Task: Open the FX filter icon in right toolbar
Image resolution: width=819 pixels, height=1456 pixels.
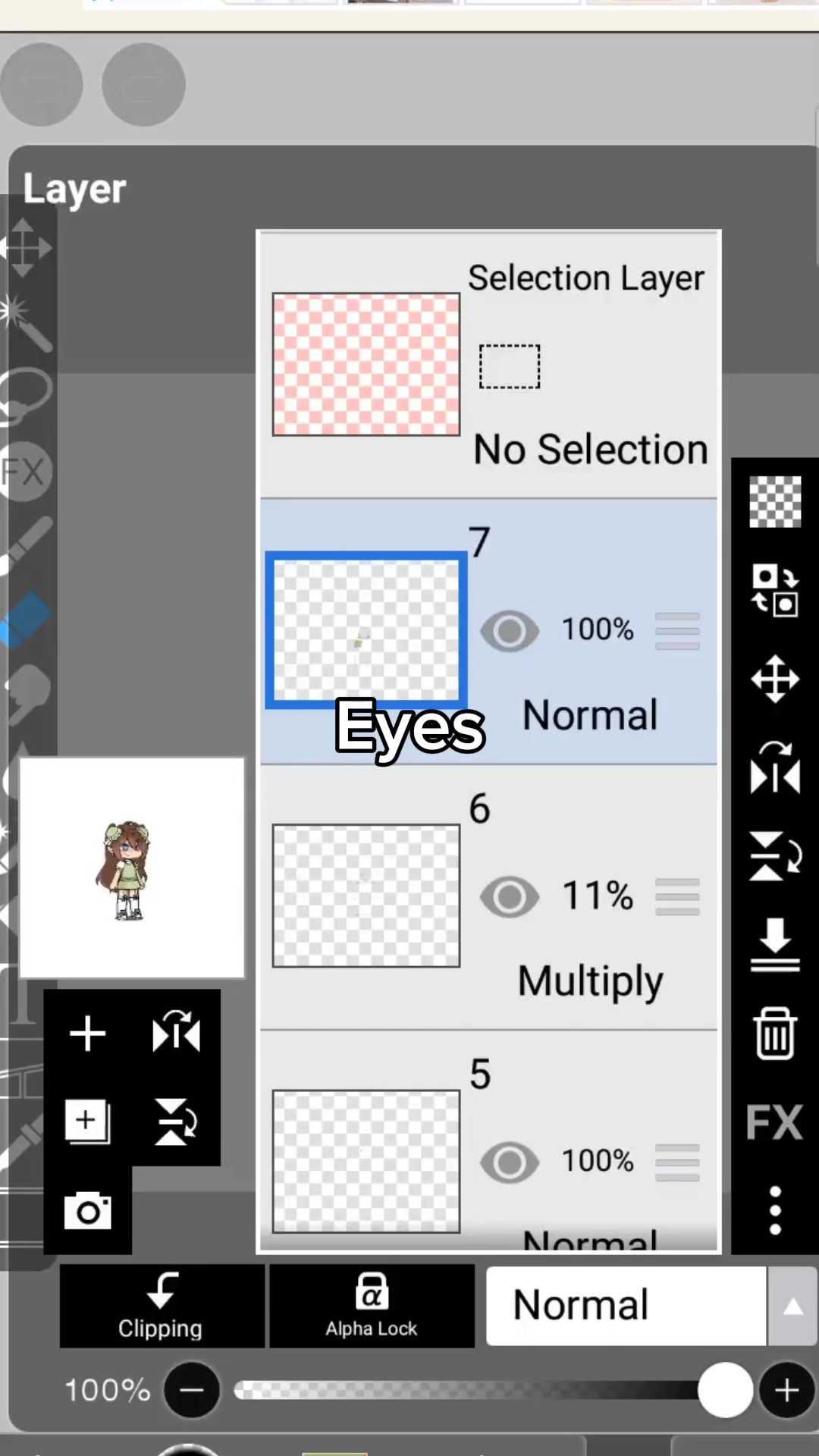Action: (774, 1122)
